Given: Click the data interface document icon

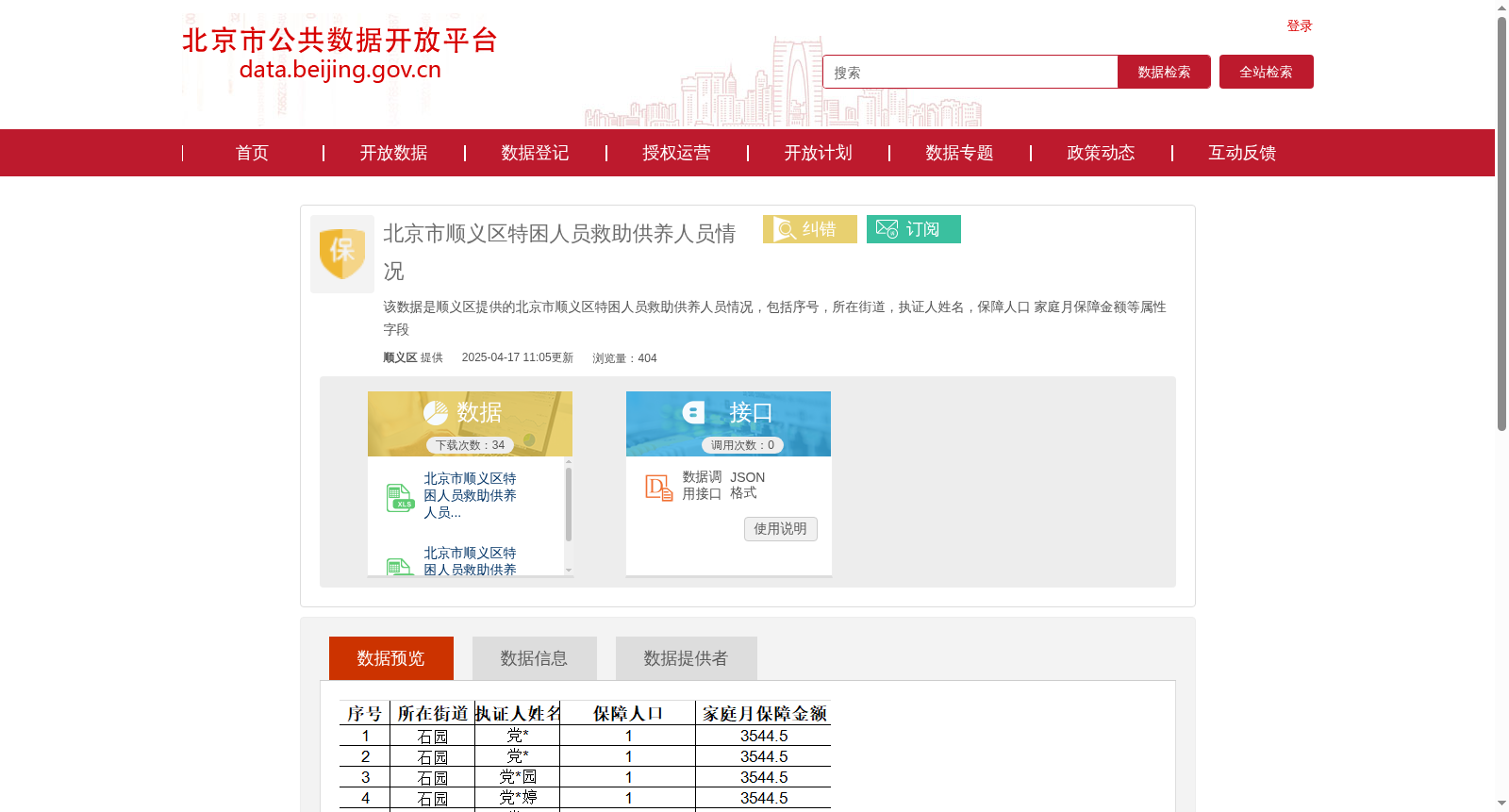Looking at the screenshot, I should click(658, 488).
